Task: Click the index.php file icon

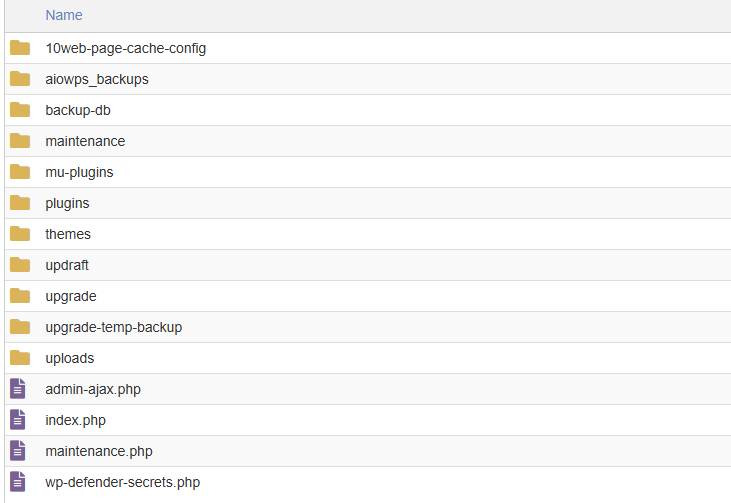Action: [18, 420]
